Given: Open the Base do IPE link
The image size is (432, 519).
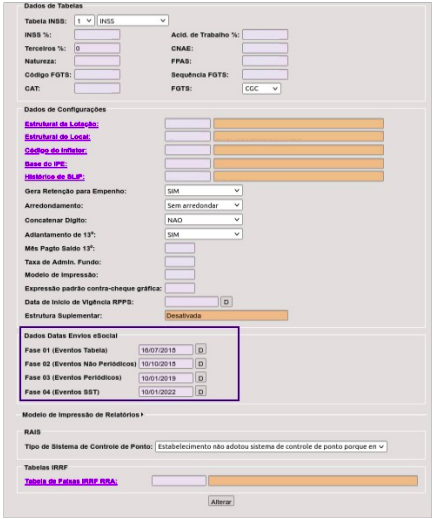Looking at the screenshot, I should pos(46,164).
